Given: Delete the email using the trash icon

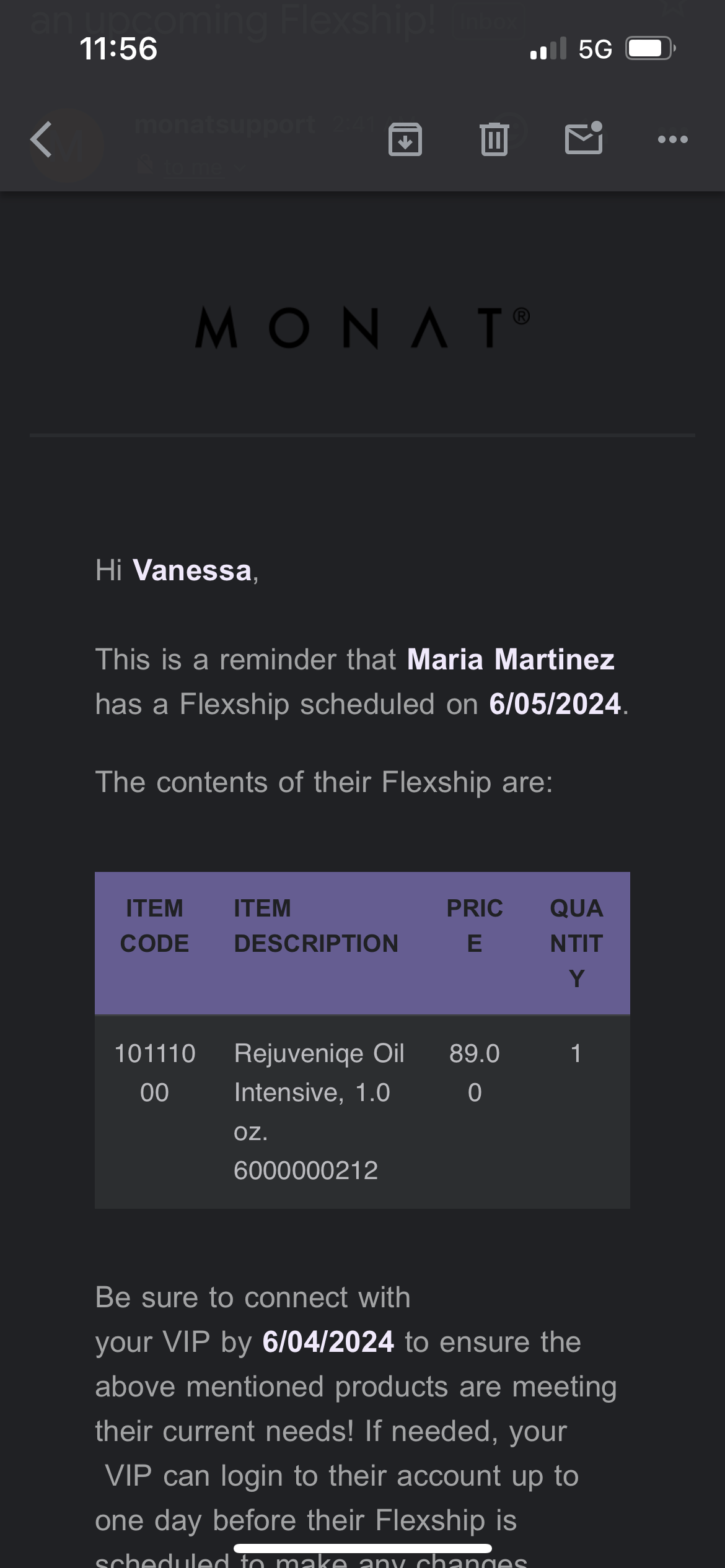Looking at the screenshot, I should (494, 139).
